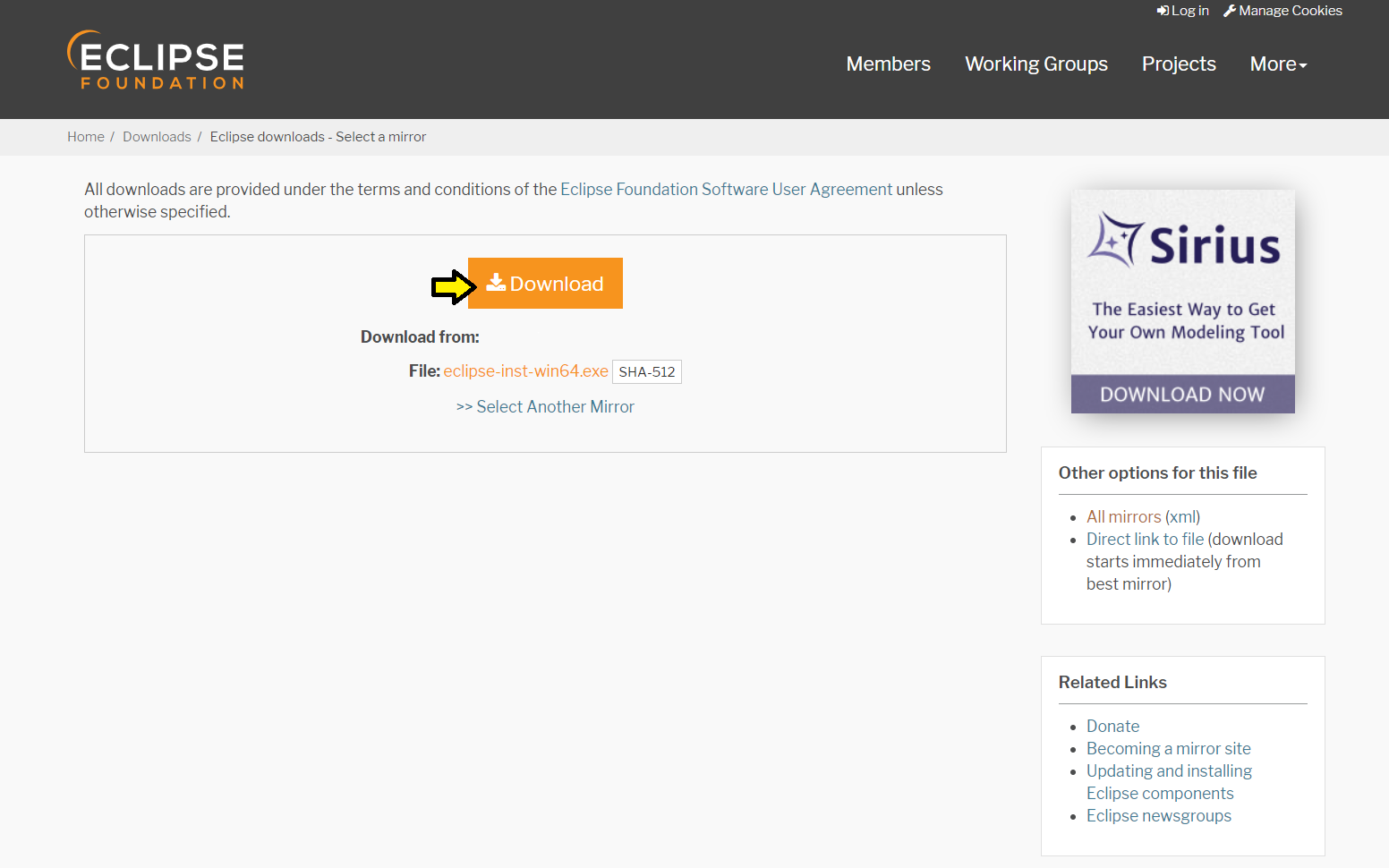Open Manage Cookies settings
Image resolution: width=1389 pixels, height=868 pixels.
coord(1282,11)
